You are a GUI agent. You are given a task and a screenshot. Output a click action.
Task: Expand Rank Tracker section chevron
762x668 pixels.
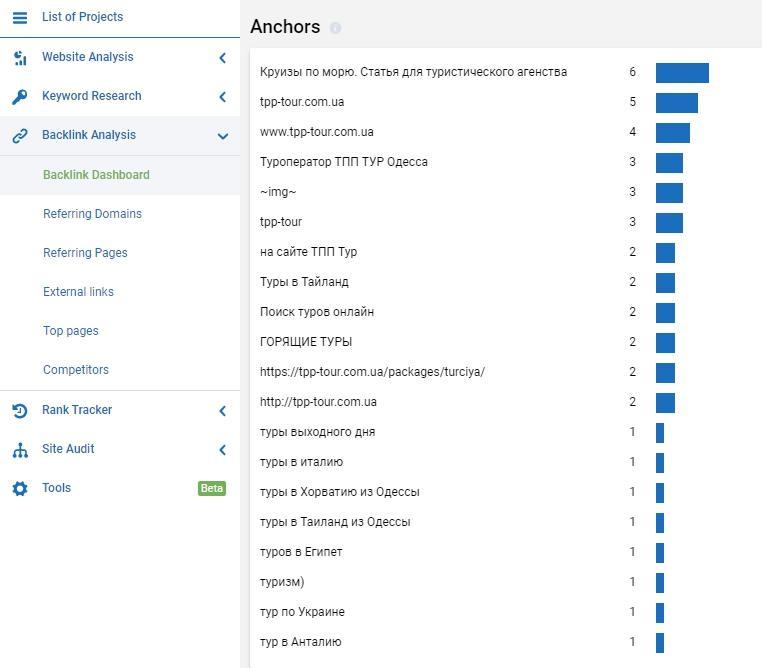pyautogui.click(x=223, y=411)
